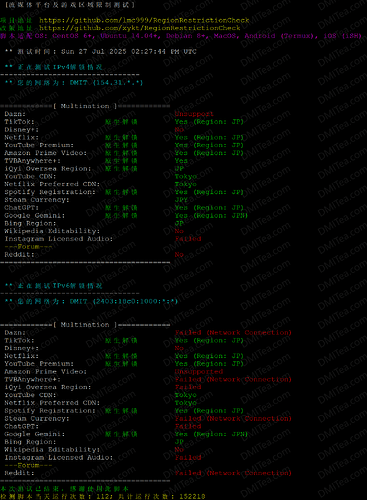Click the timestamp "Sun 27 Jul 2025 02:27:44 PM UTC"

129,52
